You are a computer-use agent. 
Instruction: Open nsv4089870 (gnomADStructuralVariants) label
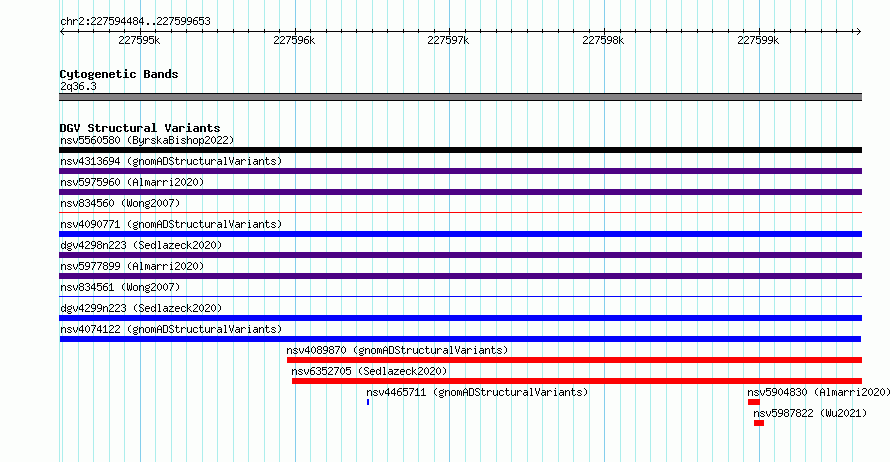(x=397, y=350)
